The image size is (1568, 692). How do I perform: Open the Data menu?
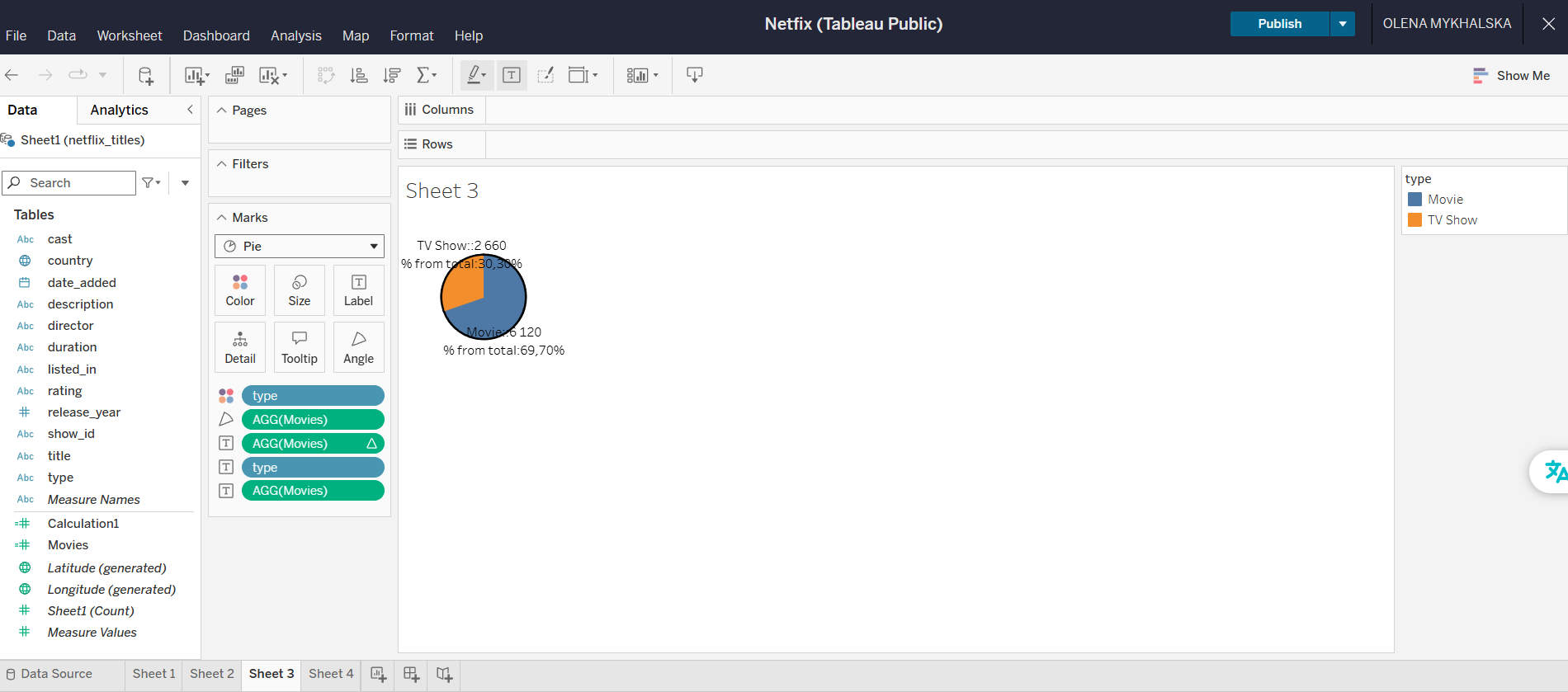click(61, 35)
